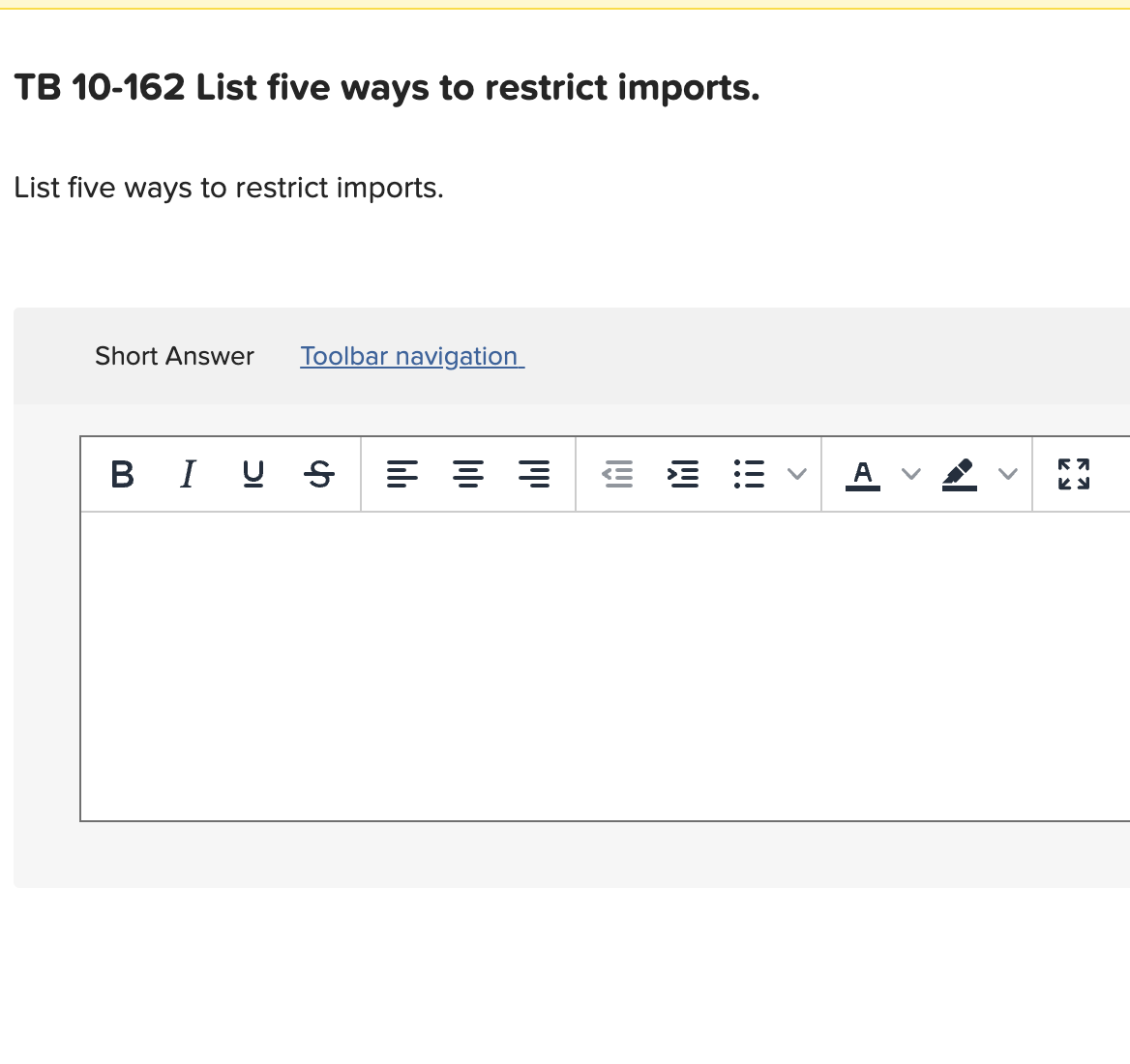Apply bold formatting in the editor

(122, 474)
